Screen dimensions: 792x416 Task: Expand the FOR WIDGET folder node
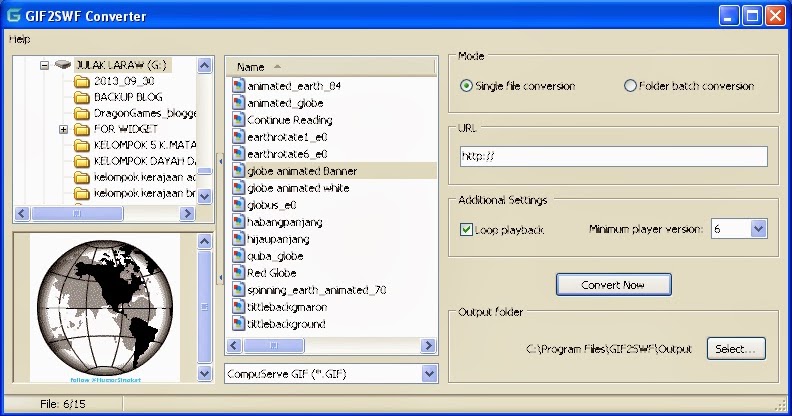click(63, 129)
